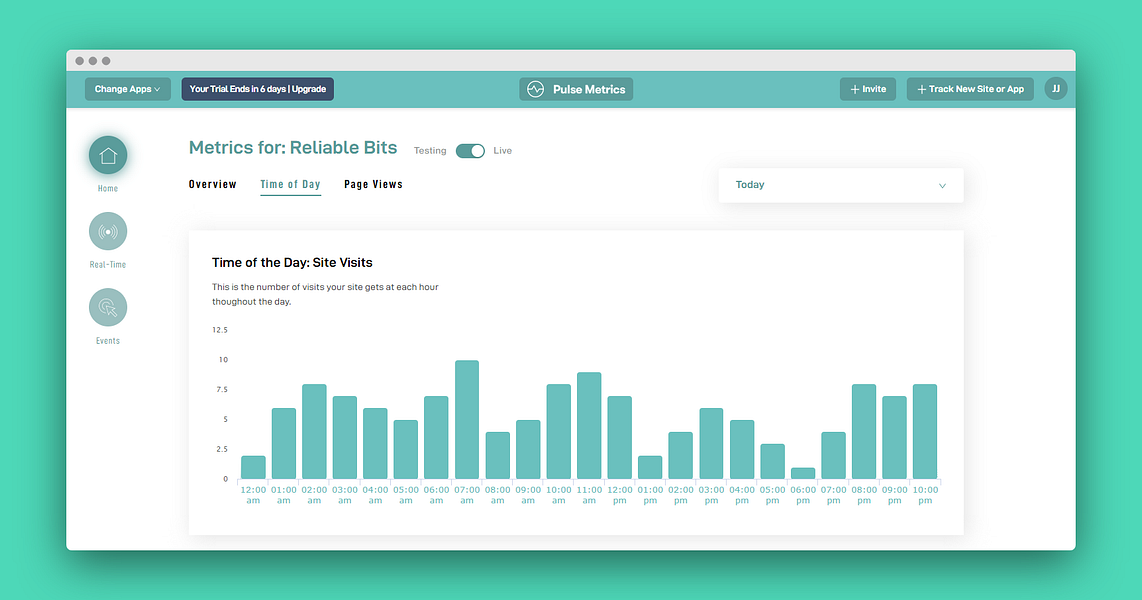1142x600 pixels.
Task: Select the tallest bar at 07:00 am
Action: (x=466, y=418)
